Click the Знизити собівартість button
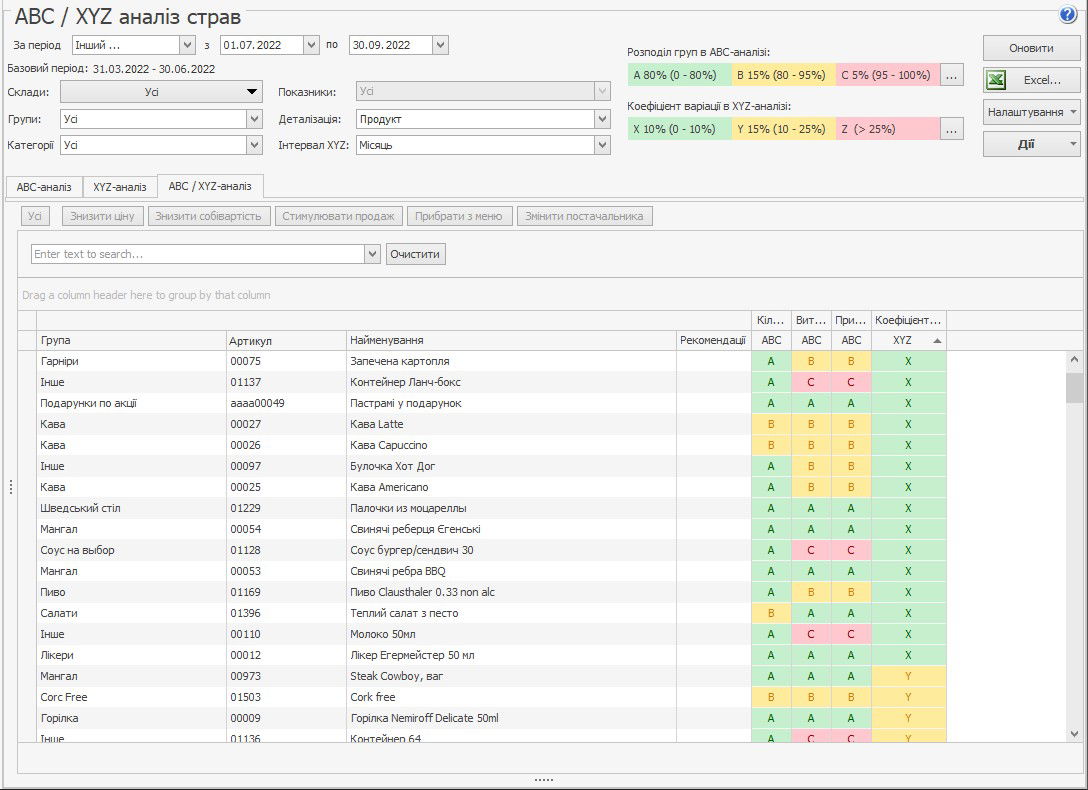The image size is (1088, 790). coord(208,216)
